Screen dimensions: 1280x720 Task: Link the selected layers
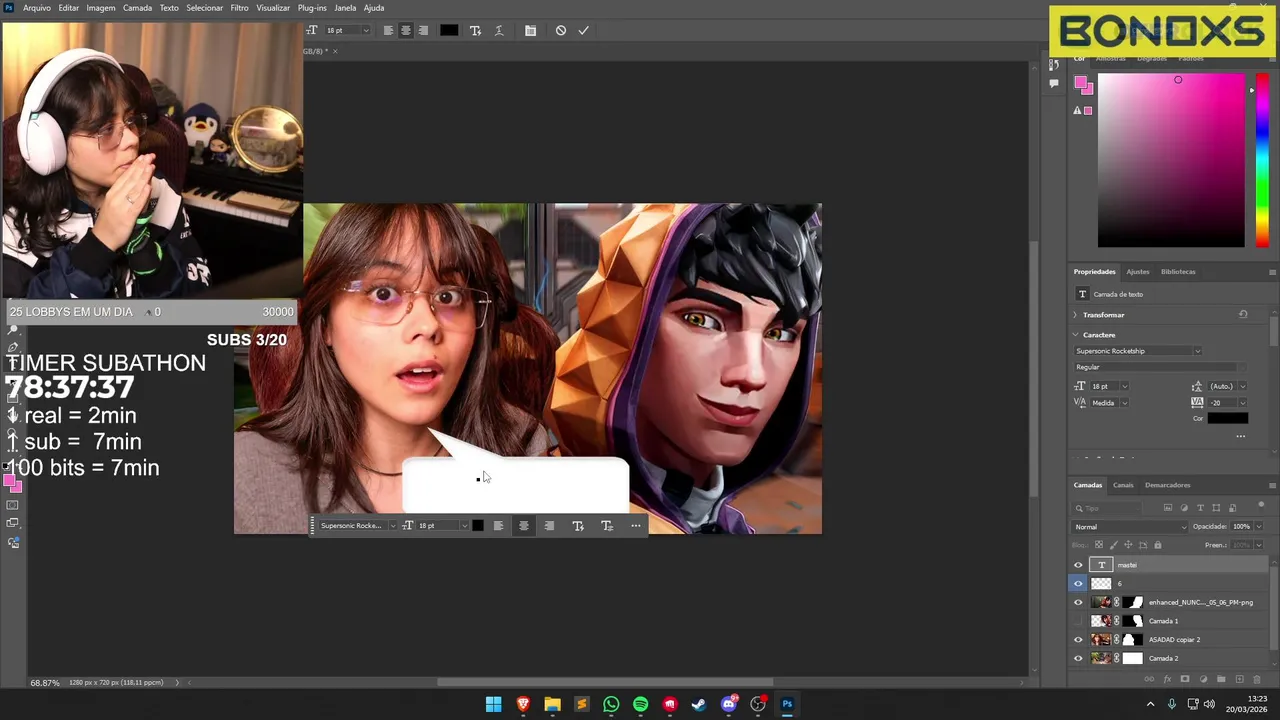(x=1149, y=679)
